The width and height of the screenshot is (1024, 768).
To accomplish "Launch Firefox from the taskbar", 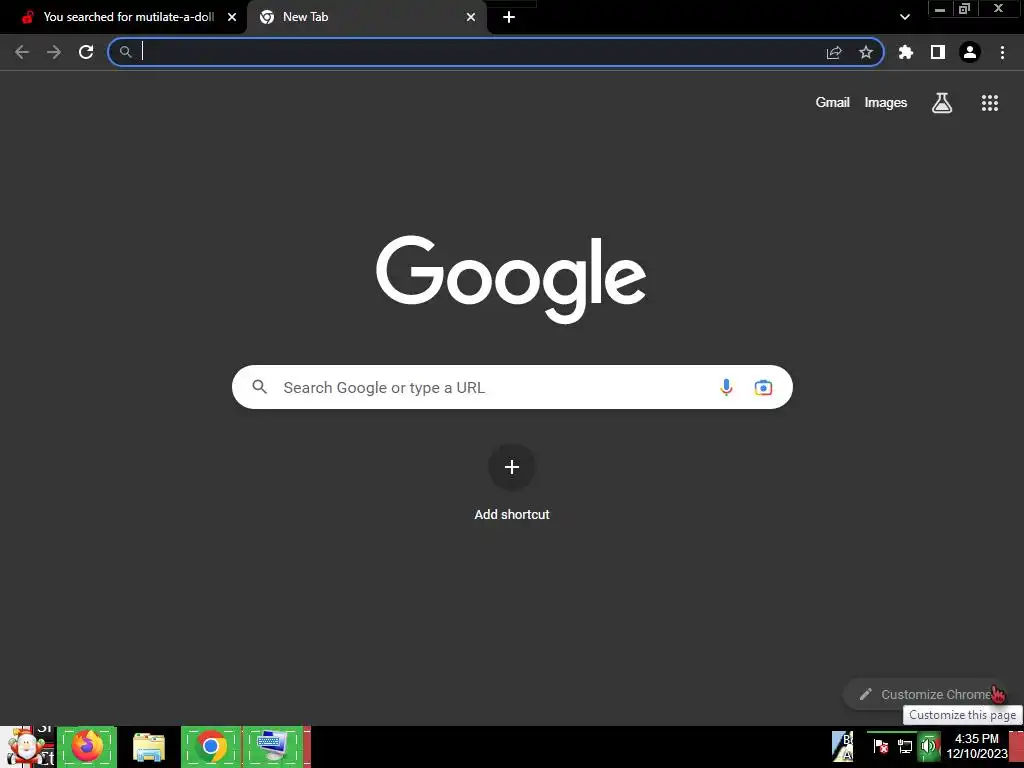I will pos(87,746).
